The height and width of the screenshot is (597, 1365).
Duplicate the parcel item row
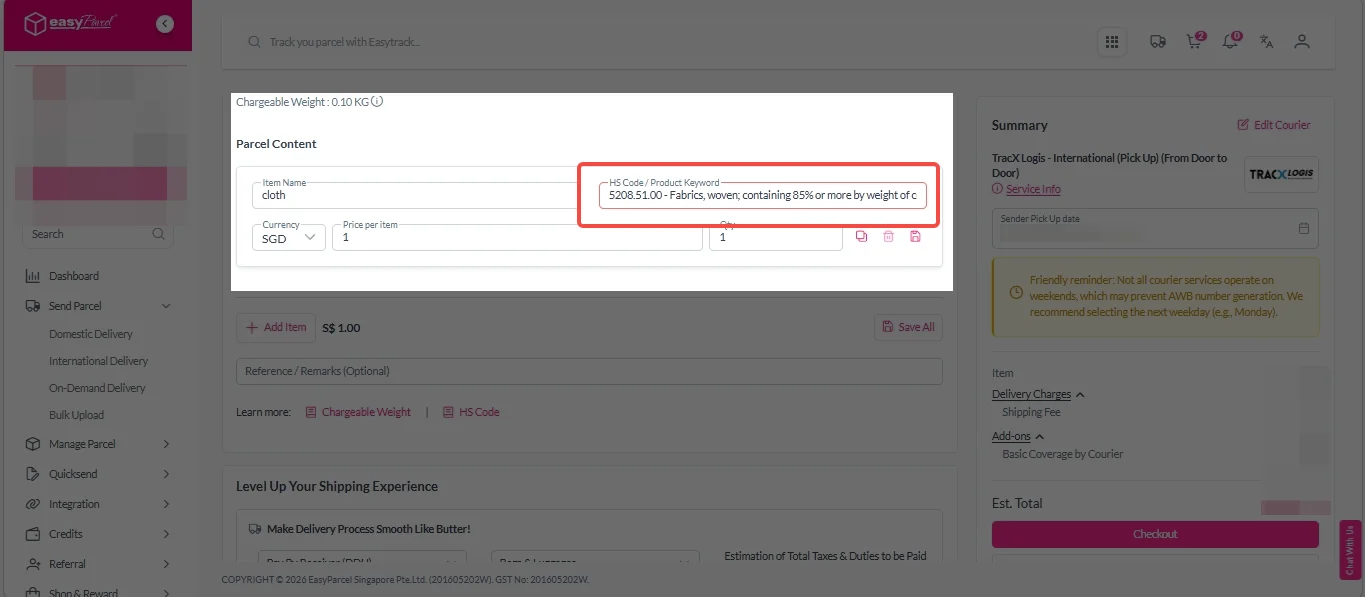862,237
